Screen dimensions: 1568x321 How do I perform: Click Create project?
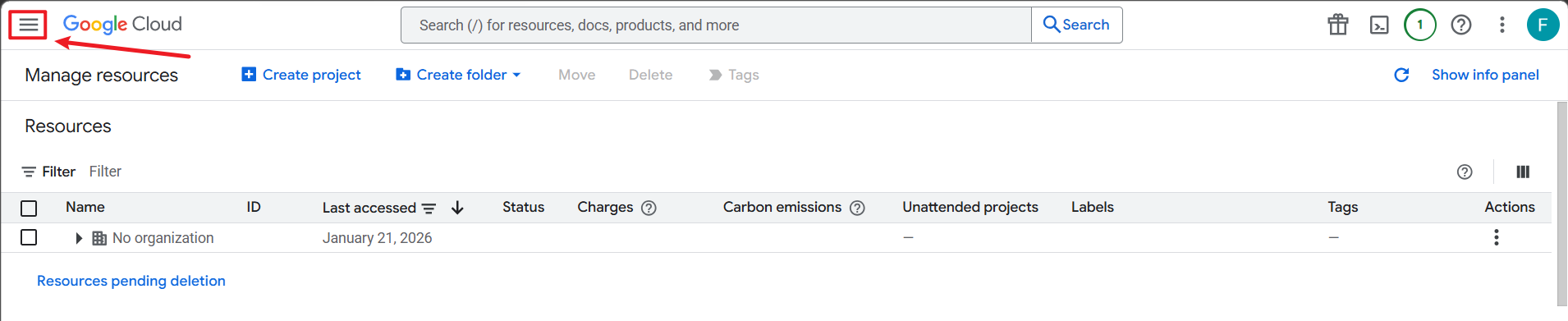pos(301,75)
